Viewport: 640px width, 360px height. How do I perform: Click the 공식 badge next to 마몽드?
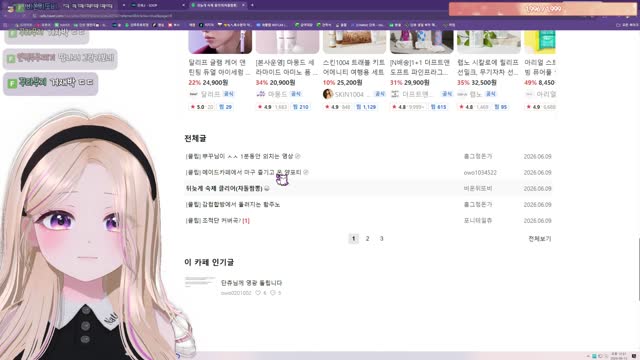(296, 94)
